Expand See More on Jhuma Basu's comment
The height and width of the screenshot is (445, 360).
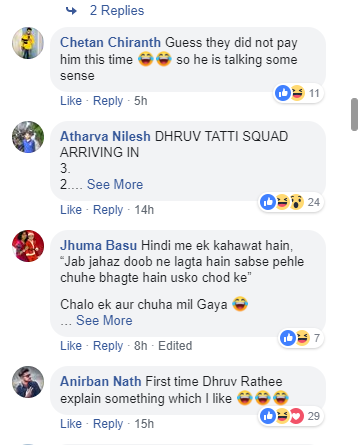[104, 320]
